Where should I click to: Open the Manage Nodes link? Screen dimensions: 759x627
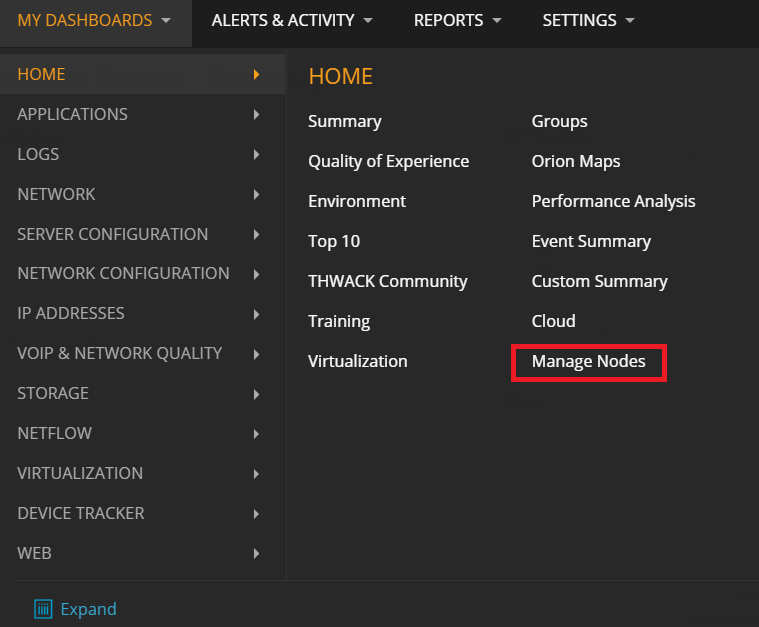pyautogui.click(x=589, y=361)
